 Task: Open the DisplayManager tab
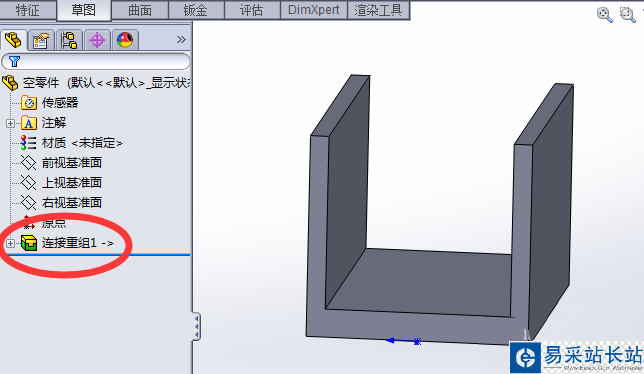point(125,40)
